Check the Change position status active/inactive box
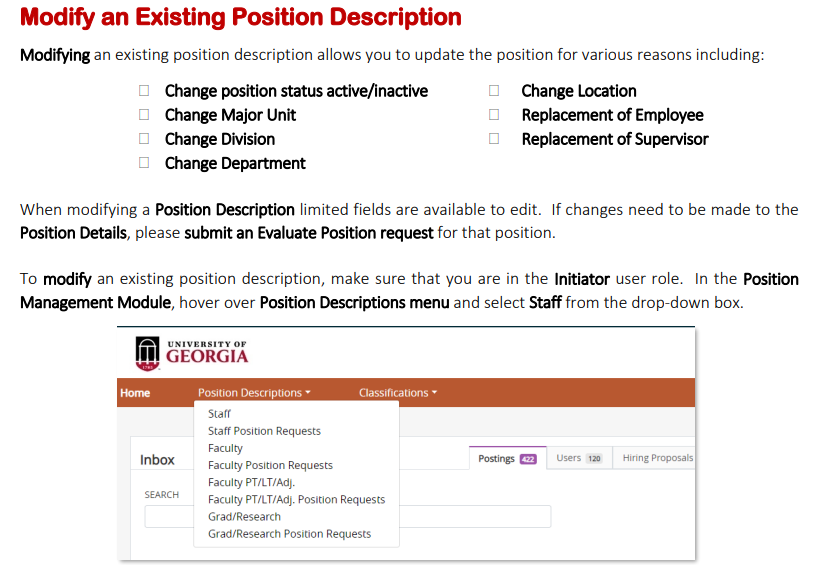The height and width of the screenshot is (565, 814). [145, 91]
